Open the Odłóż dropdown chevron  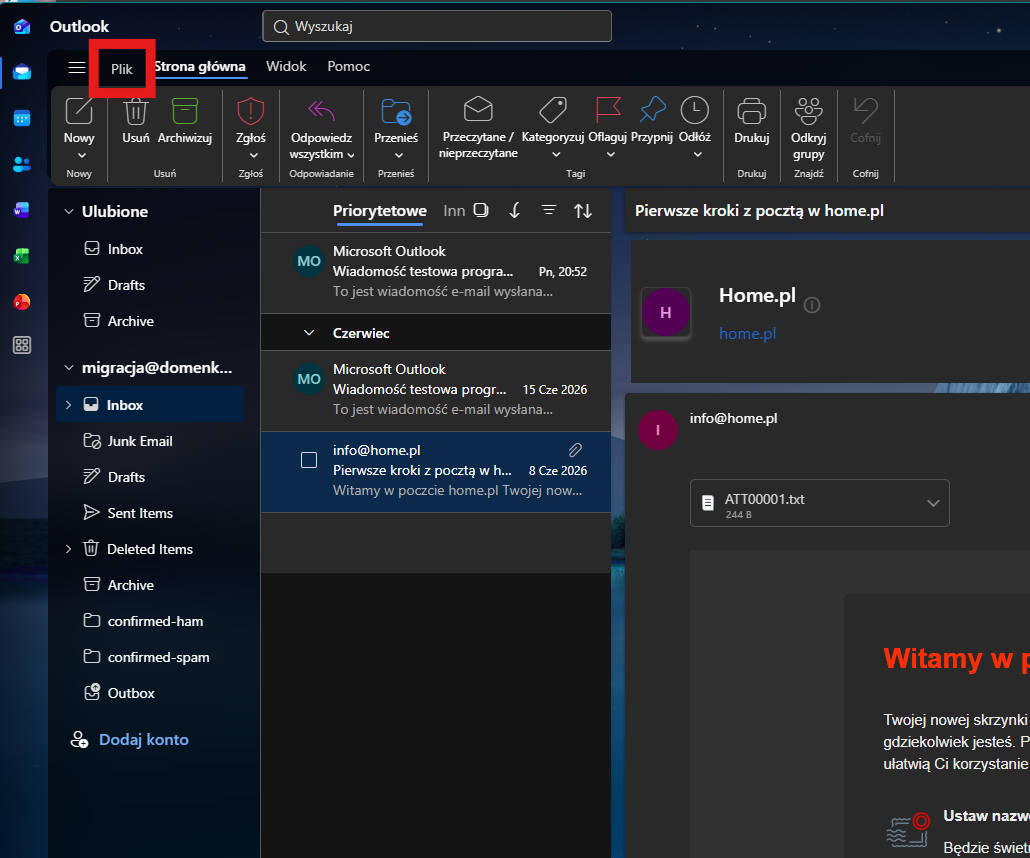(x=698, y=154)
